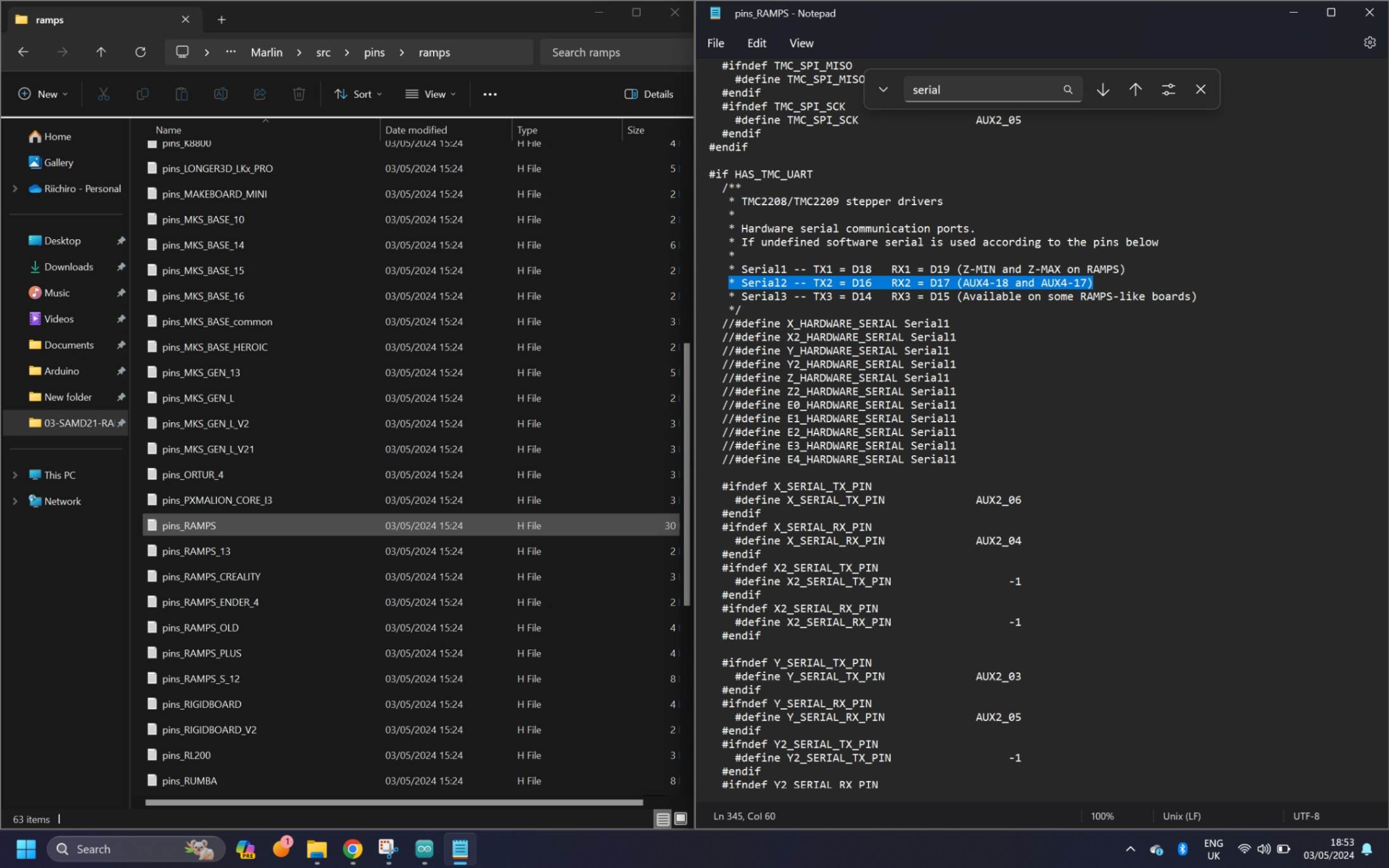Click the Rename icon in Explorer toolbar
This screenshot has height=868, width=1389.
[x=220, y=94]
